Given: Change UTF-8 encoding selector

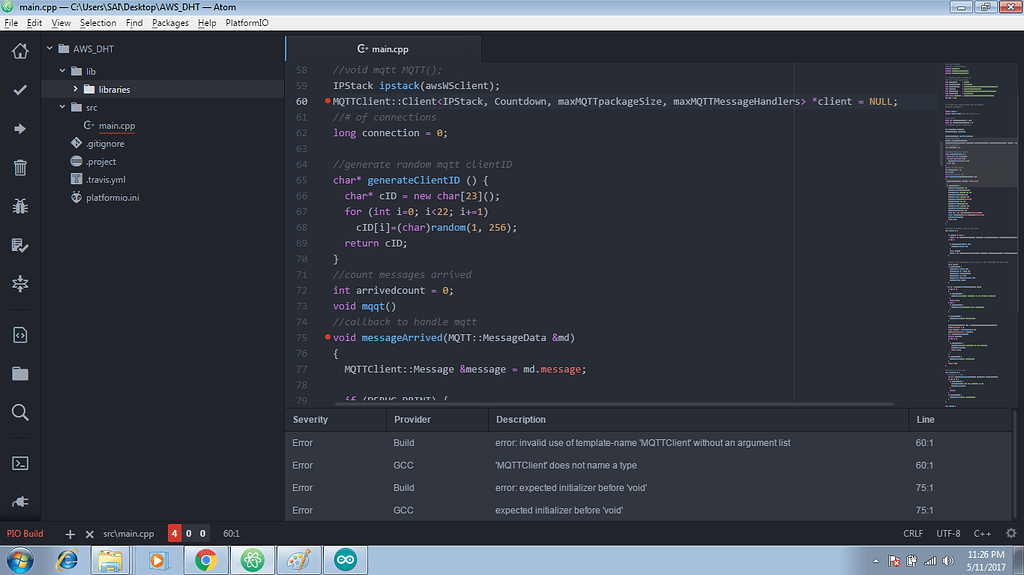Looking at the screenshot, I should point(948,533).
